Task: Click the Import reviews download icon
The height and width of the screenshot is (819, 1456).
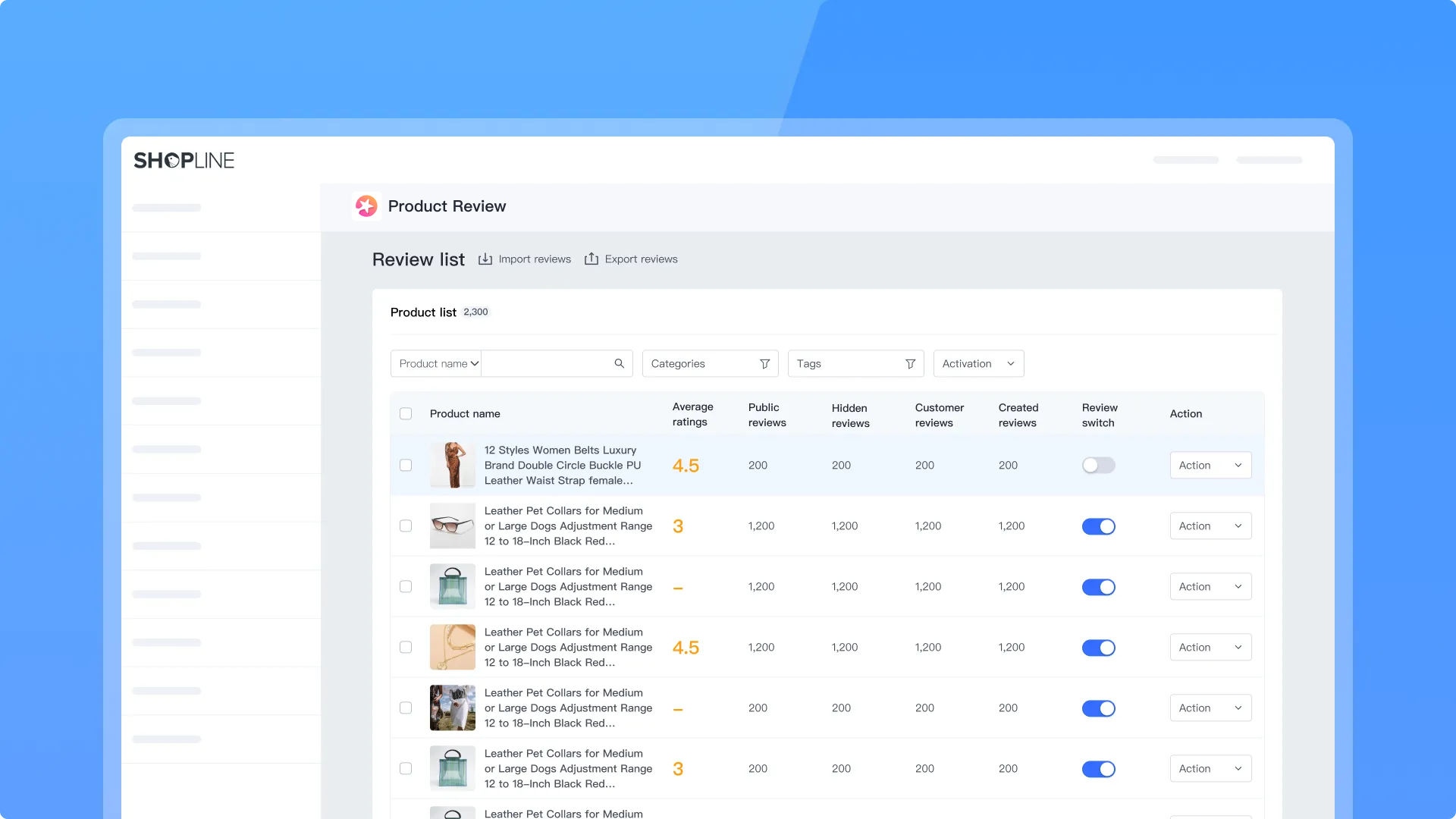Action: coord(485,259)
